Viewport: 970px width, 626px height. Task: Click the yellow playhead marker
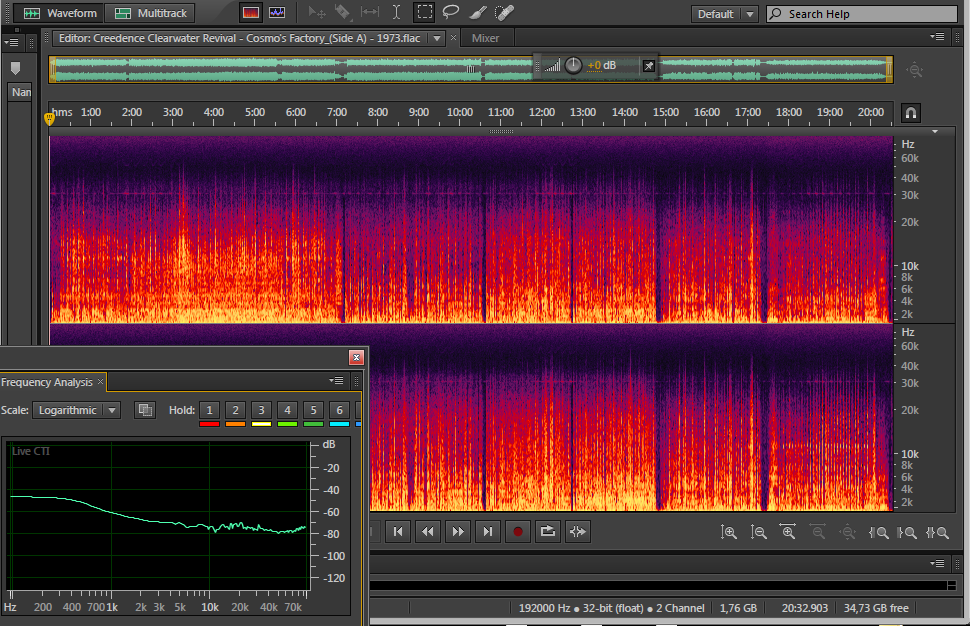49,118
